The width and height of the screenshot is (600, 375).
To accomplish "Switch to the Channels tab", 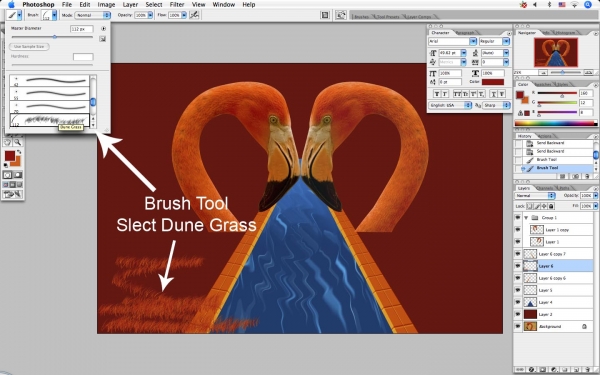I will (545, 188).
